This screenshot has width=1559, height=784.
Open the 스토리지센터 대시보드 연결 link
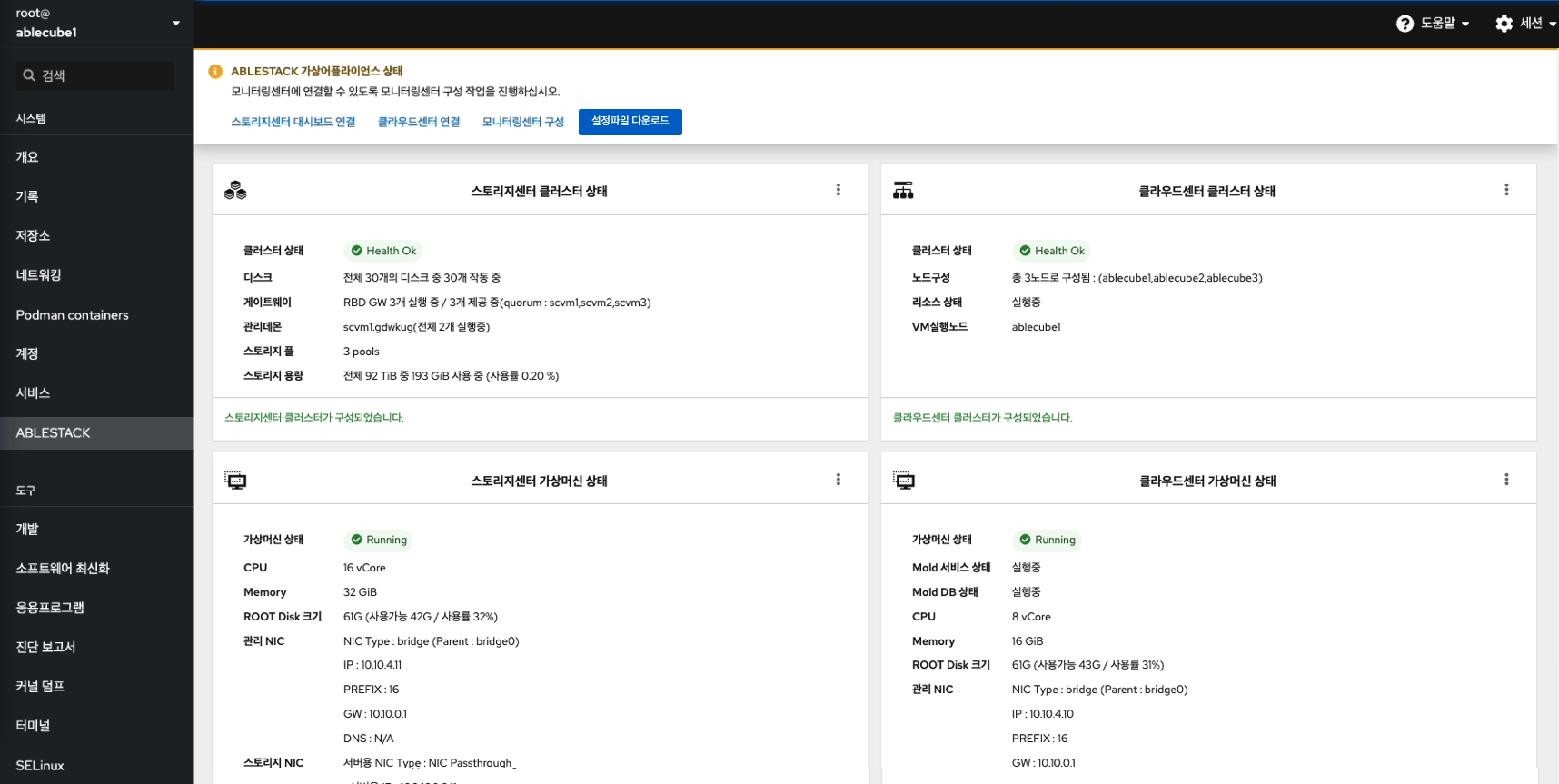[293, 122]
